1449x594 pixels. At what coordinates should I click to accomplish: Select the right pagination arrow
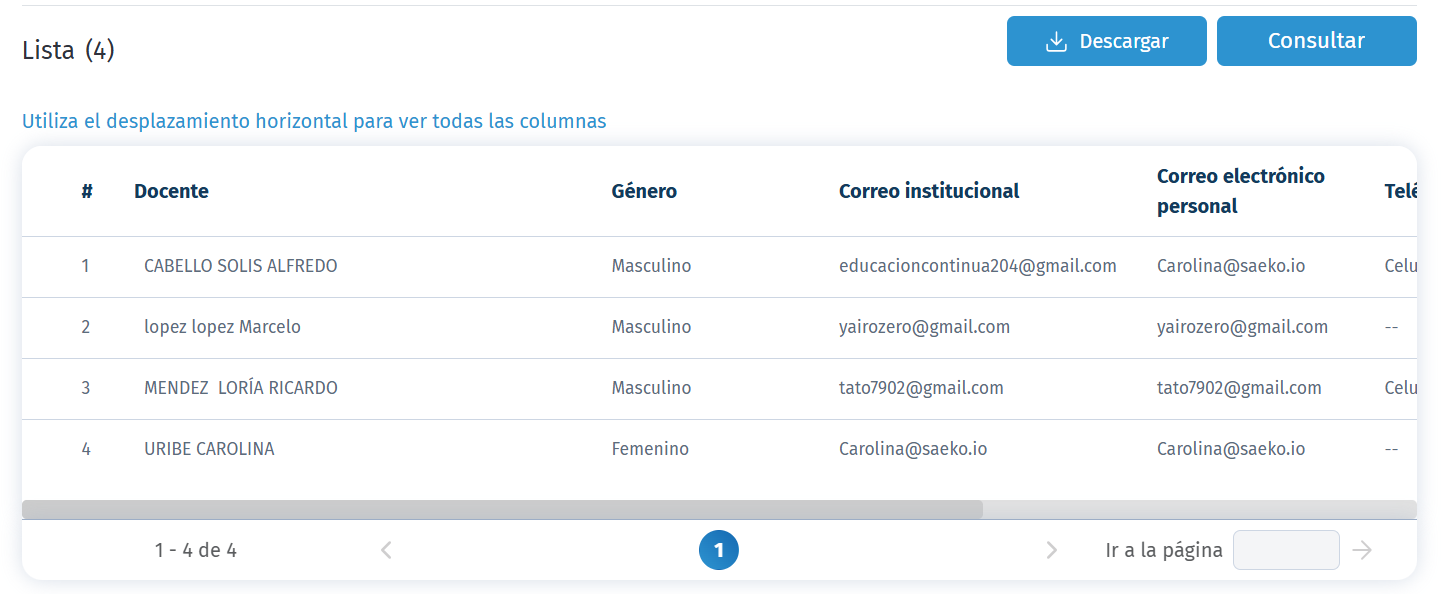(1051, 549)
